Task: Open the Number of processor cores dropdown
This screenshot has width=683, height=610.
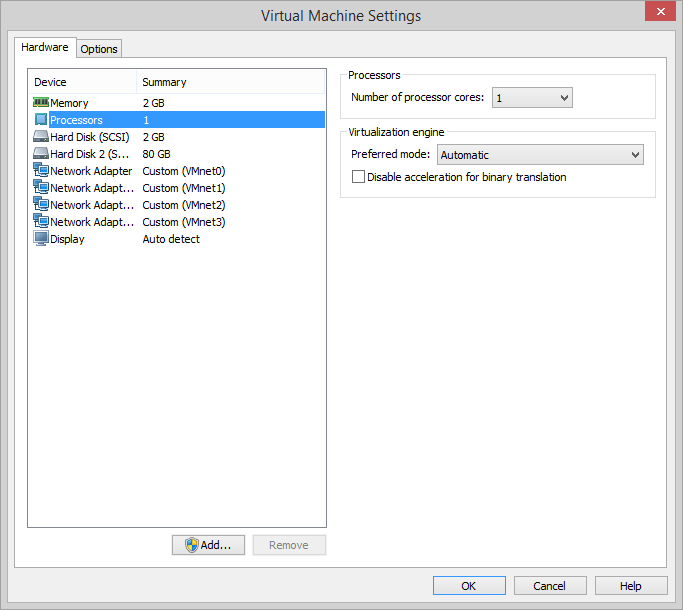Action: pos(532,98)
